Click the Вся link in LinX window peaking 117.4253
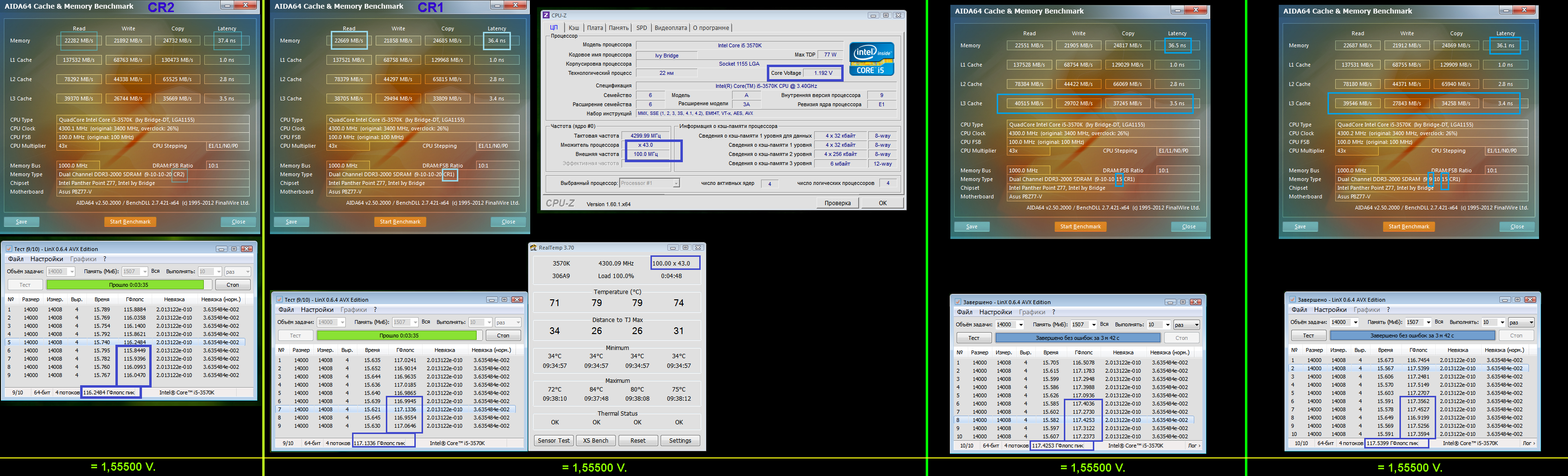Viewport: 1568px width, 476px height. tap(1104, 324)
